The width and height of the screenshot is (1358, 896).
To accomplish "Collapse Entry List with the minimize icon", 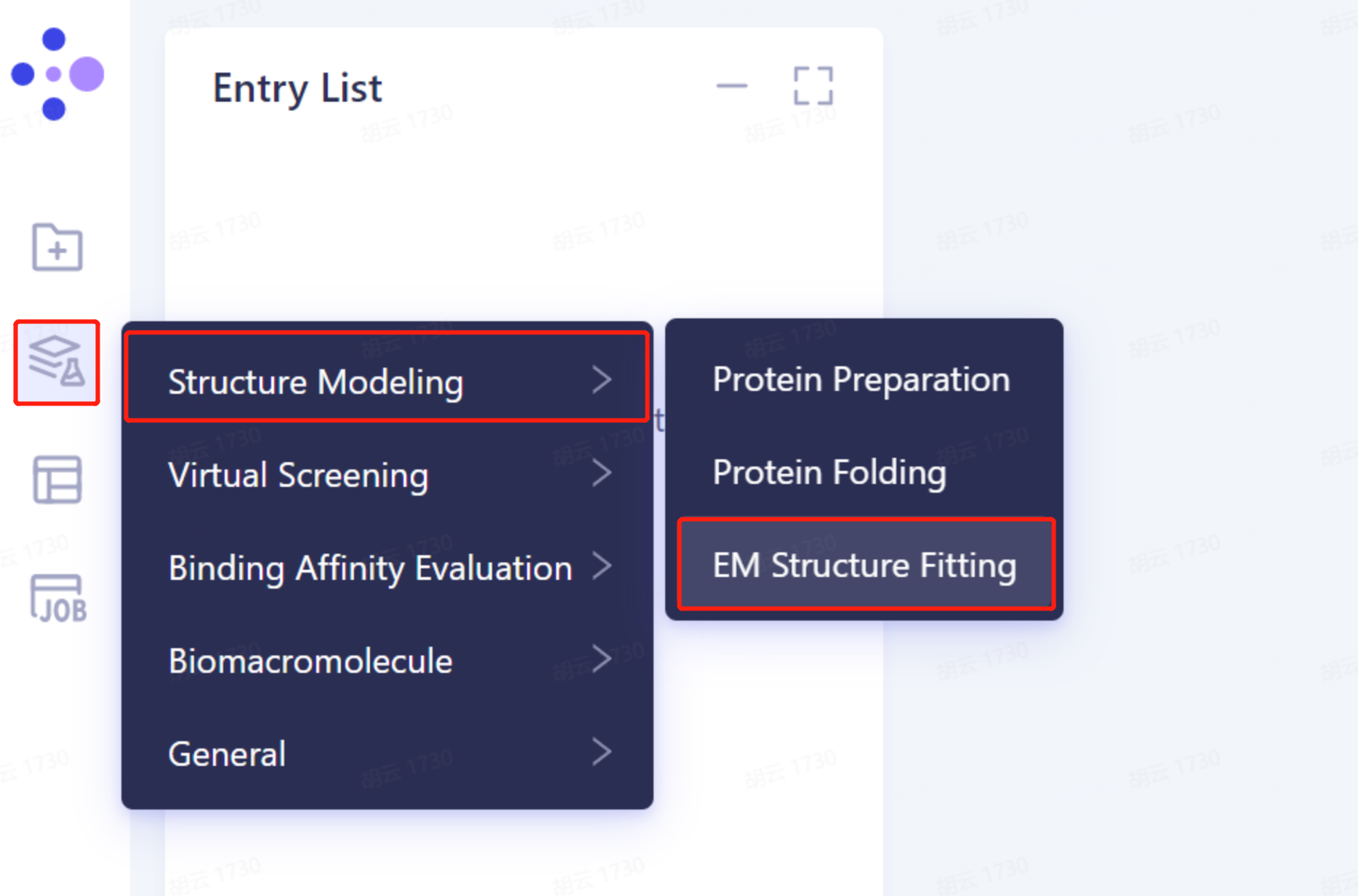I will (x=732, y=85).
